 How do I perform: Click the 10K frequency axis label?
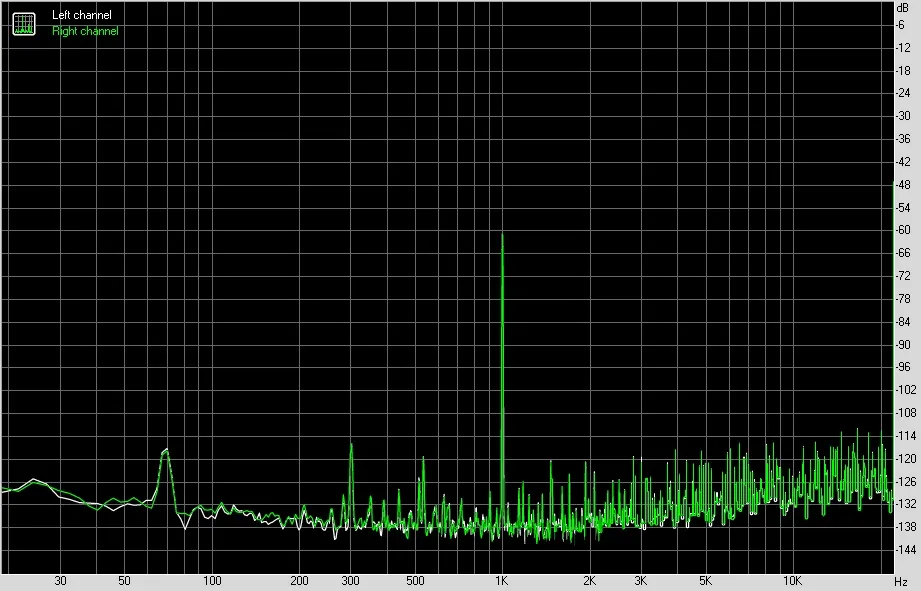792,581
